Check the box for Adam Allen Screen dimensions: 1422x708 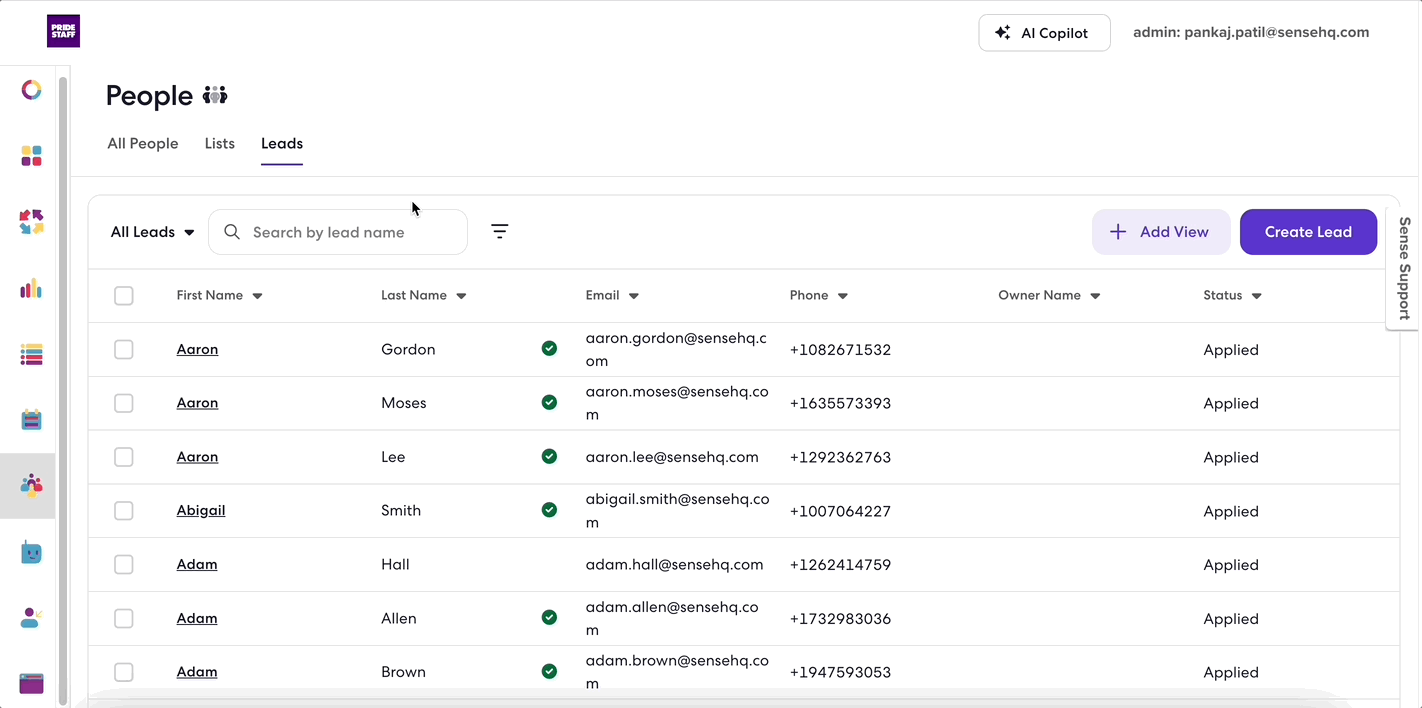[124, 619]
